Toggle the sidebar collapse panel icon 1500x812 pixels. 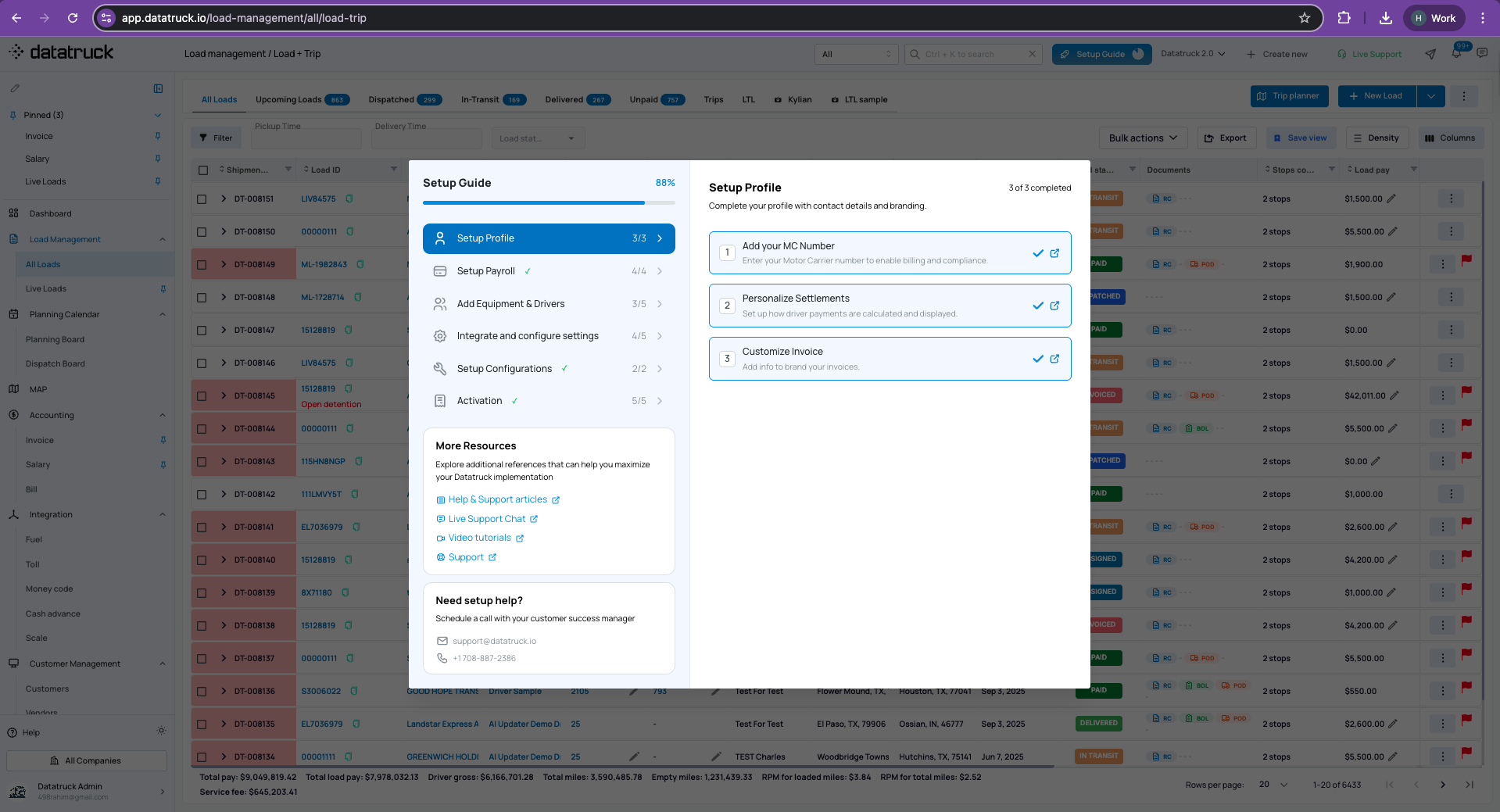[x=158, y=88]
